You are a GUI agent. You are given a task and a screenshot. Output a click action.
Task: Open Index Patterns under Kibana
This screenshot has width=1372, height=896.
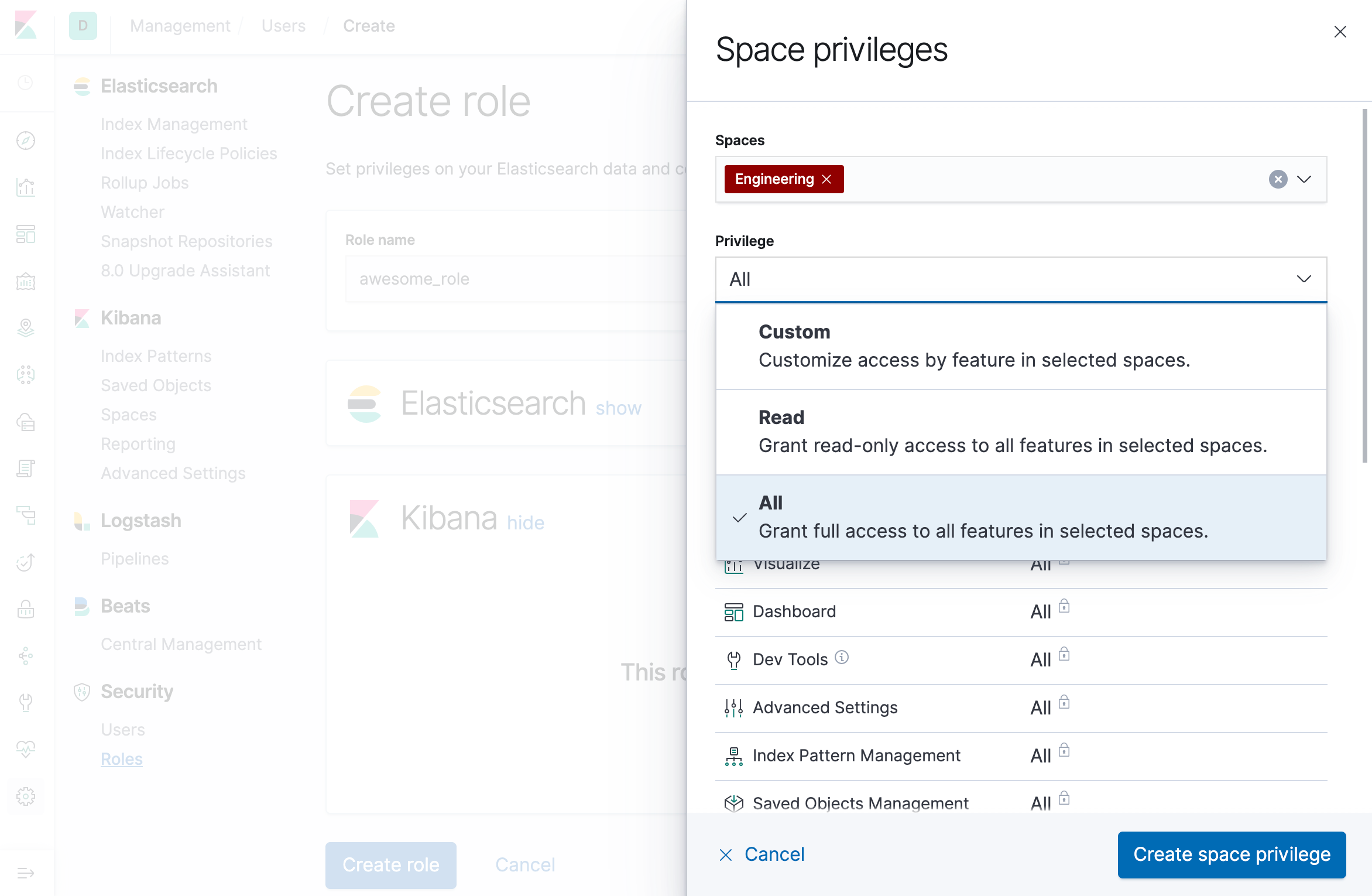156,356
